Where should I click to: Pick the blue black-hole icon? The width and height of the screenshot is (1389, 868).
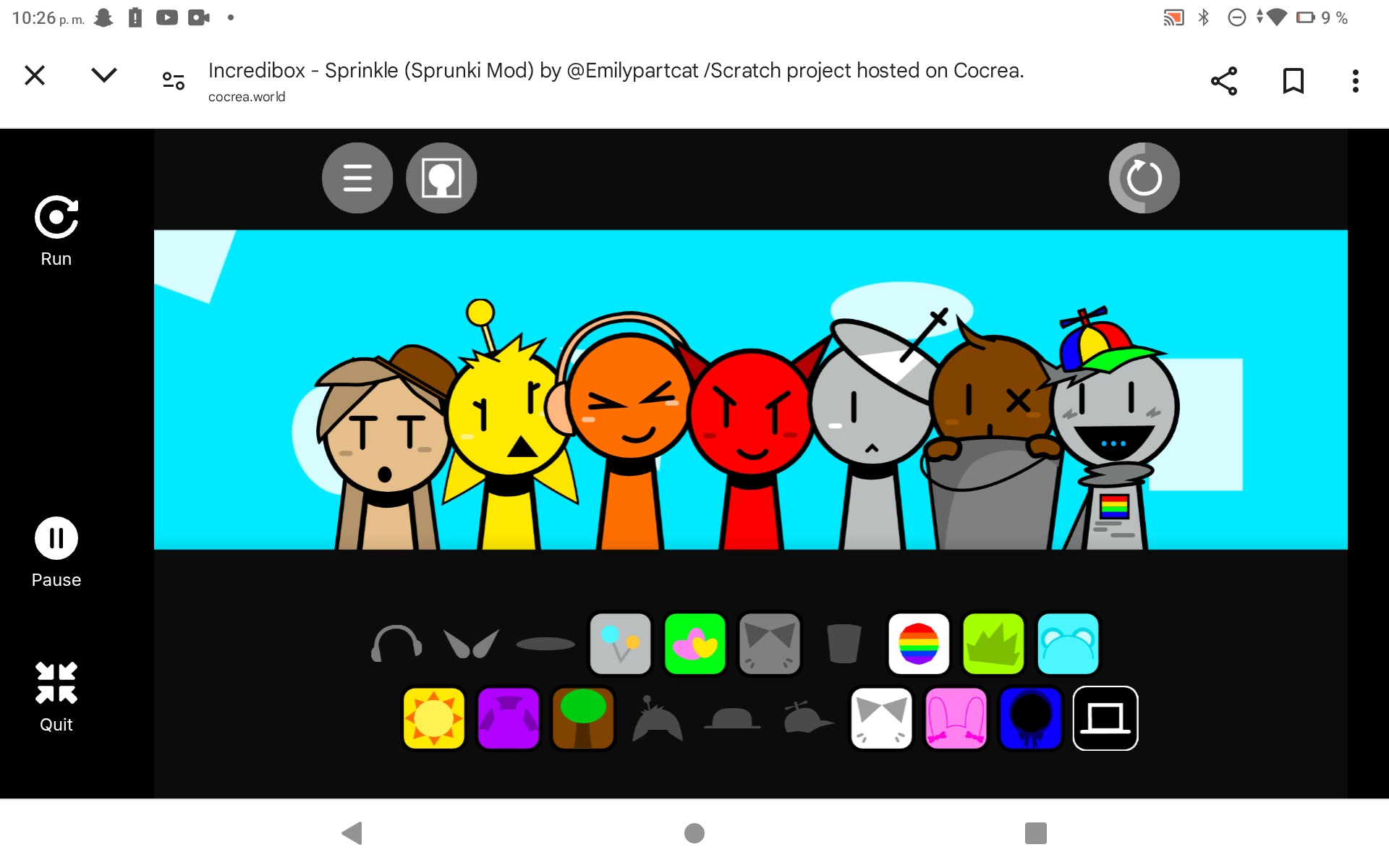click(1030, 718)
